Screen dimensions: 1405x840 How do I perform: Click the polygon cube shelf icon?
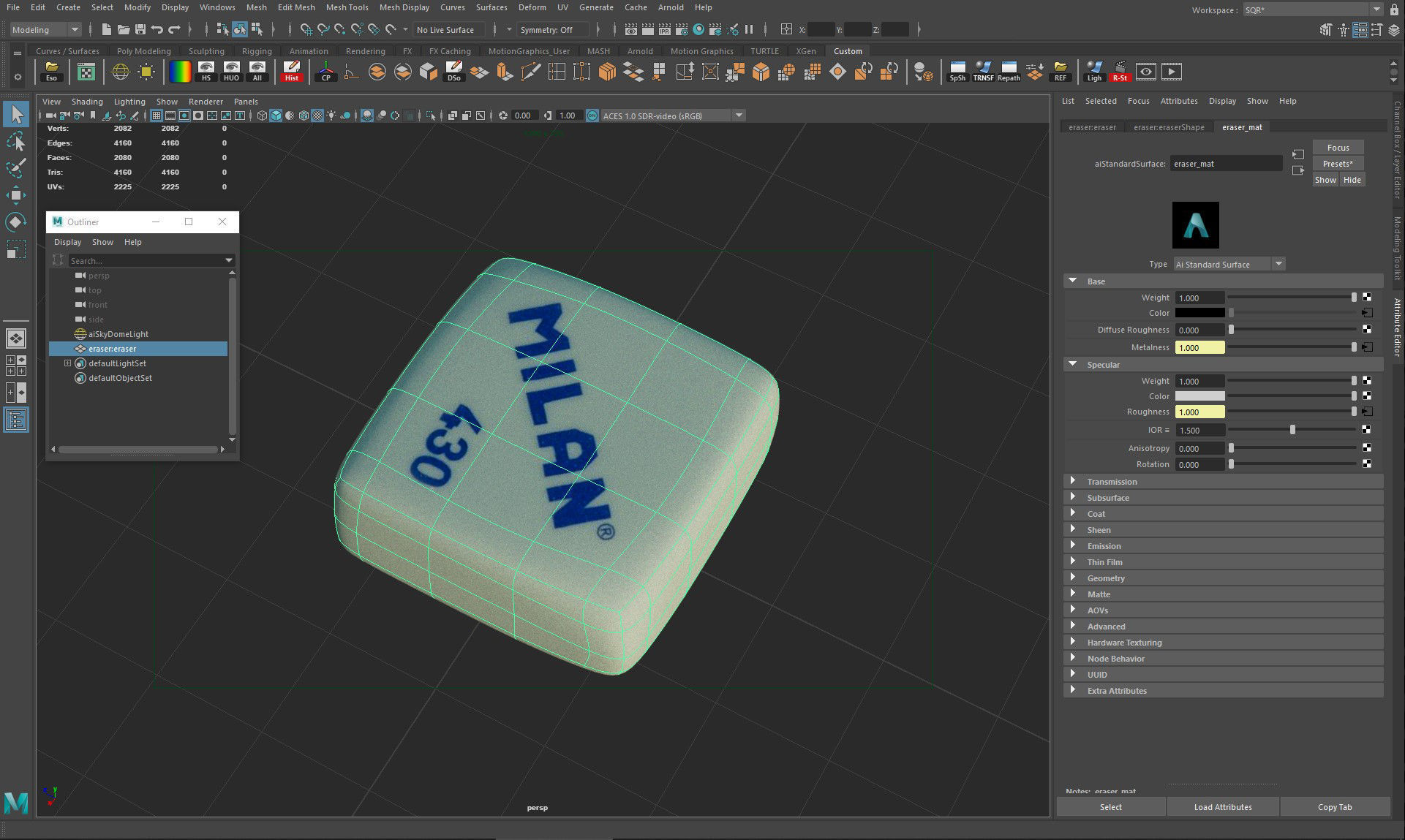tap(428, 72)
